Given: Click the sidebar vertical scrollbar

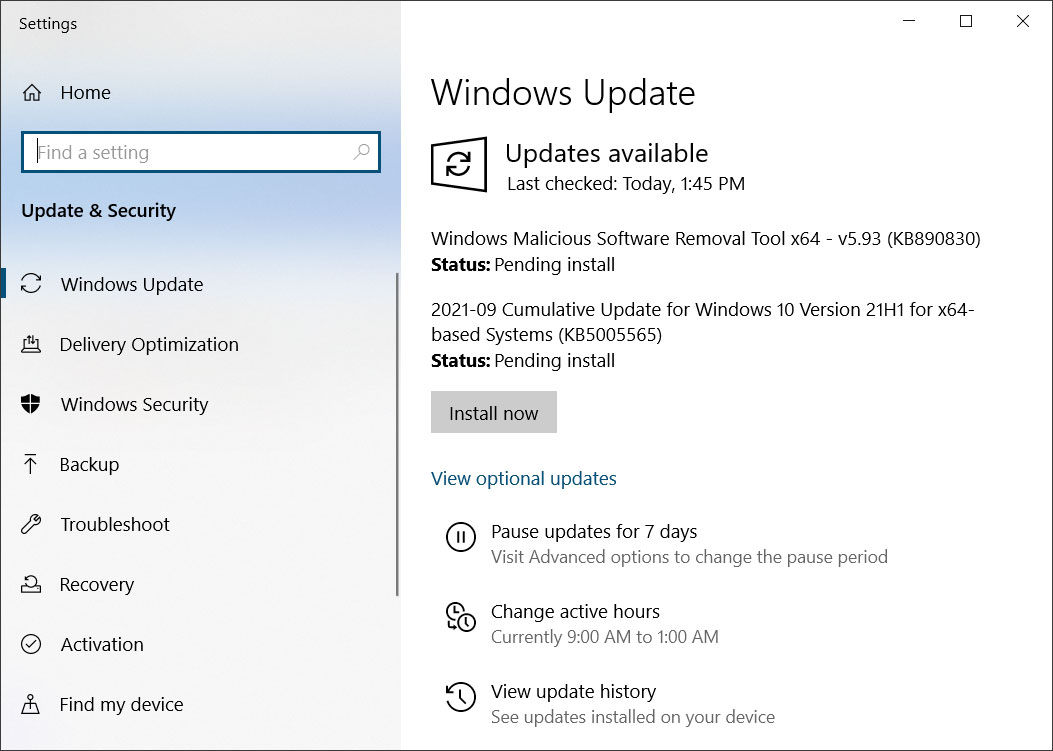Looking at the screenshot, I should (397, 434).
